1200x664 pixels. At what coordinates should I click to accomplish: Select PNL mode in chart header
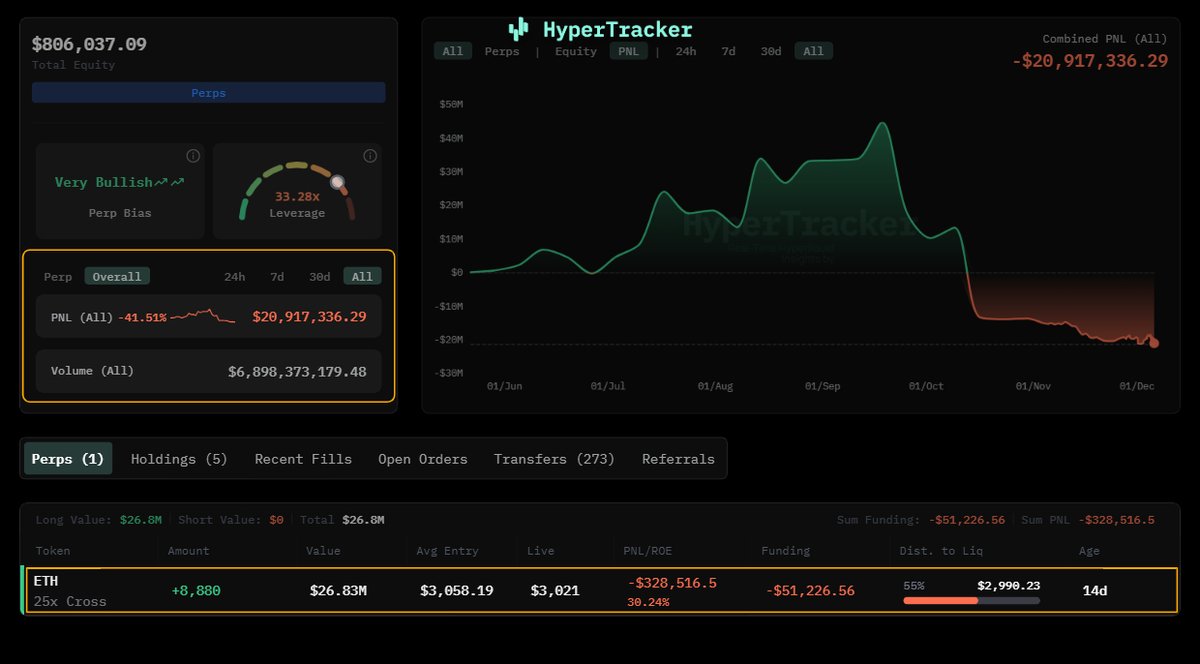point(629,51)
